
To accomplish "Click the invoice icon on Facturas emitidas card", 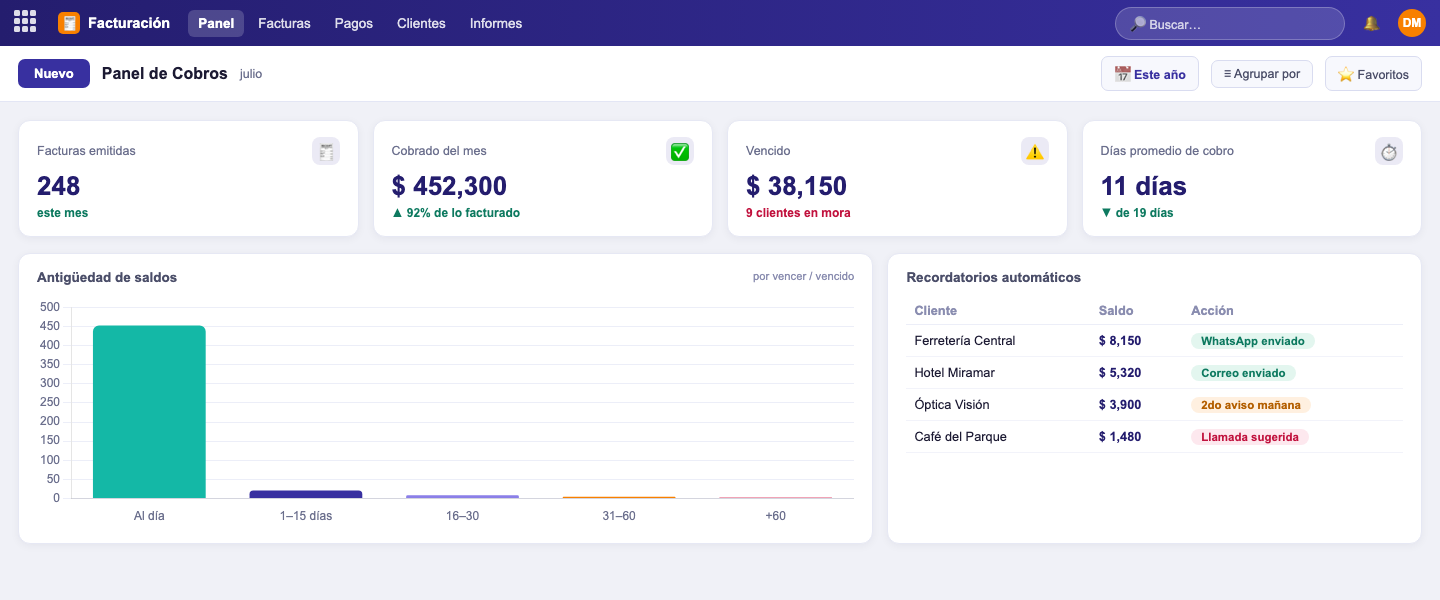I will (x=326, y=152).
